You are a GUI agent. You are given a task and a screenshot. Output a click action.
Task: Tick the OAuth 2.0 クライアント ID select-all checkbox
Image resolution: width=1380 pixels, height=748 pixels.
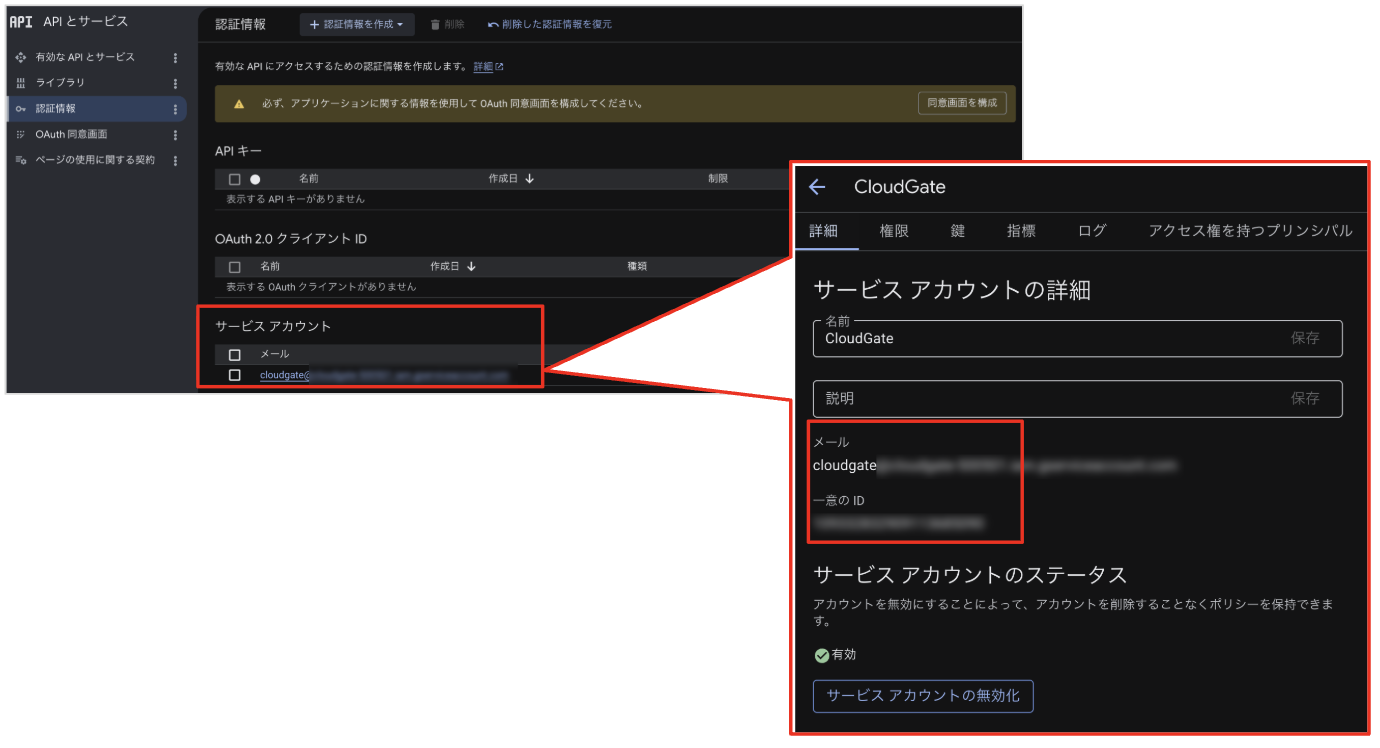[x=235, y=267]
